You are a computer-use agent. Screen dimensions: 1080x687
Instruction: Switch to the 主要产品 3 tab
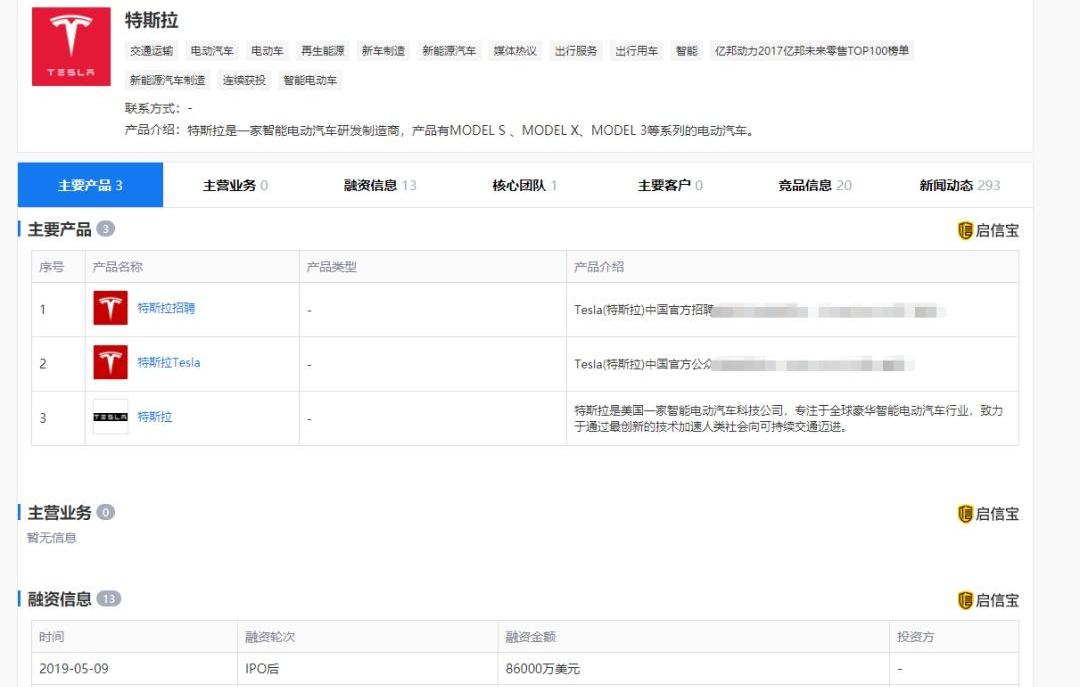90,185
